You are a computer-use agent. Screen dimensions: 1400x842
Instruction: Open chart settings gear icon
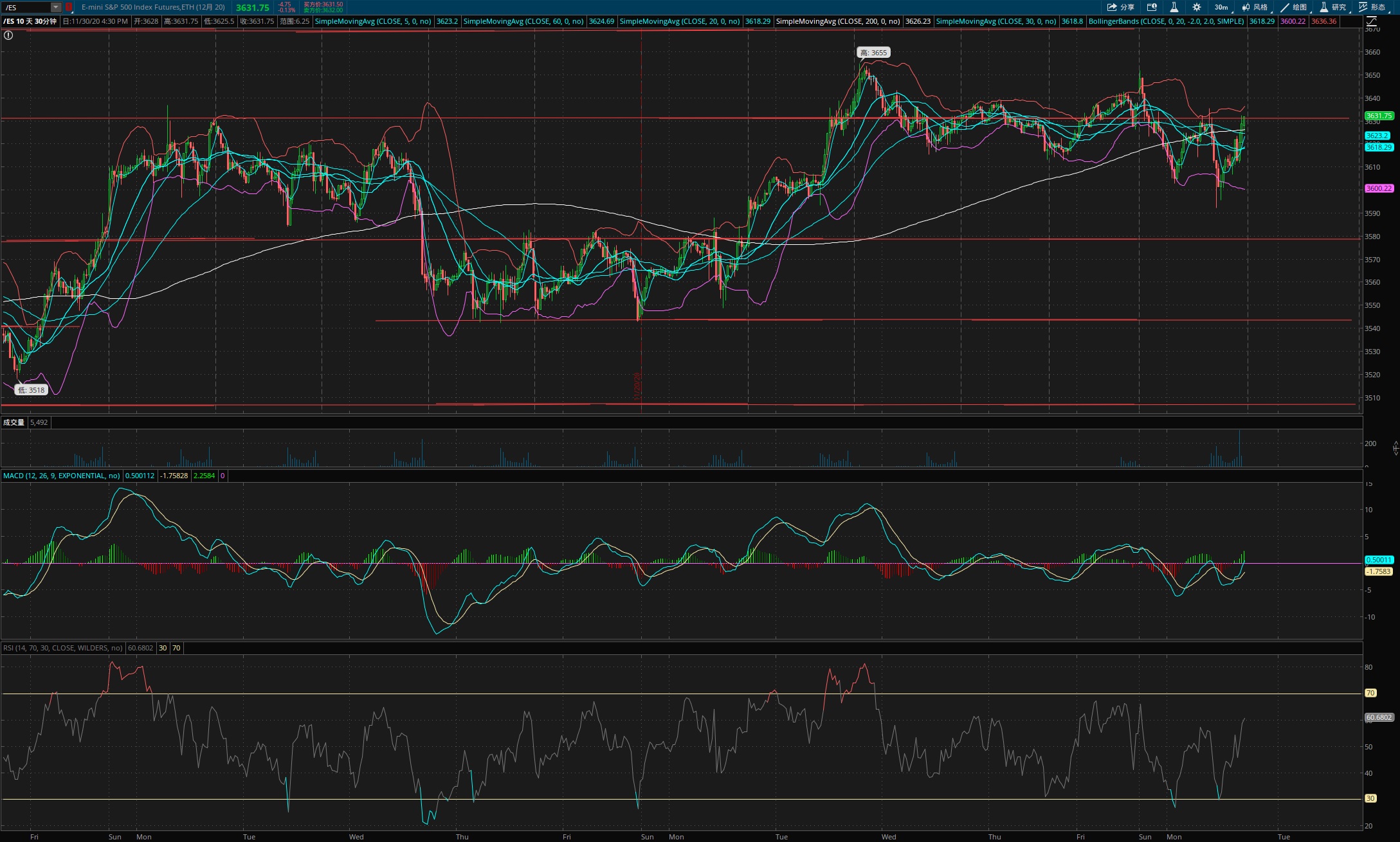point(1196,7)
